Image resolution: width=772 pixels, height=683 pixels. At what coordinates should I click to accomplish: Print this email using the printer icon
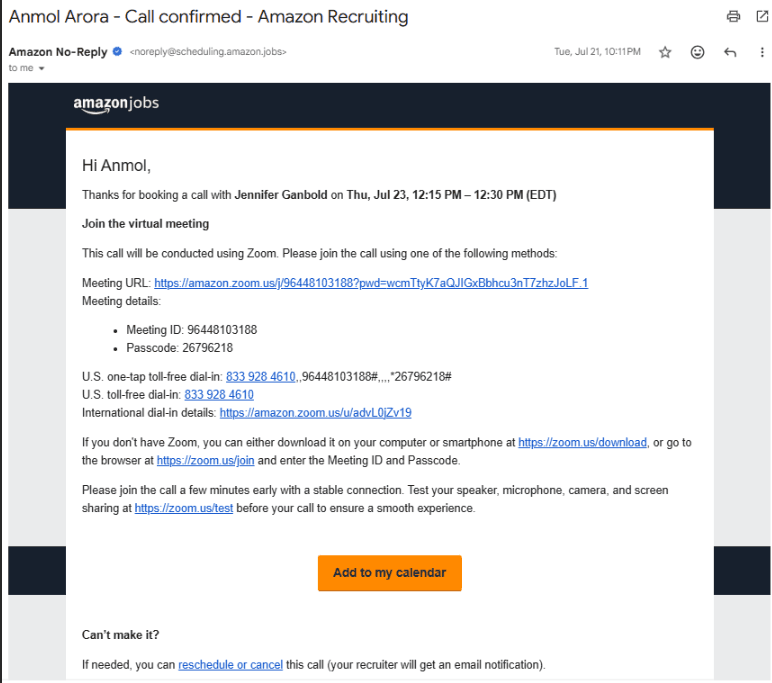(x=733, y=16)
